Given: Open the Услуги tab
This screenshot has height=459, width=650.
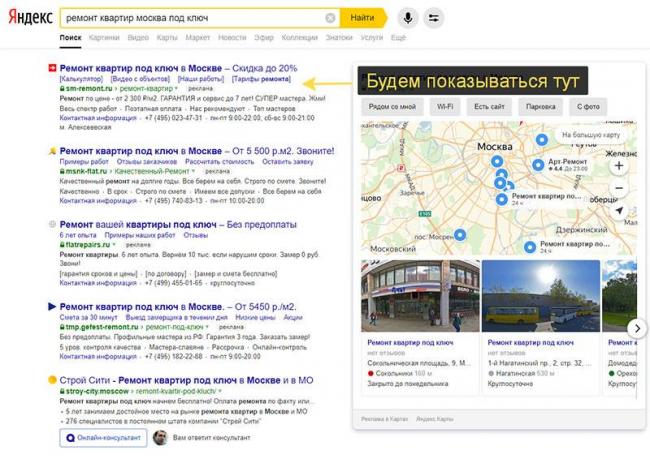Looking at the screenshot, I should 372,37.
